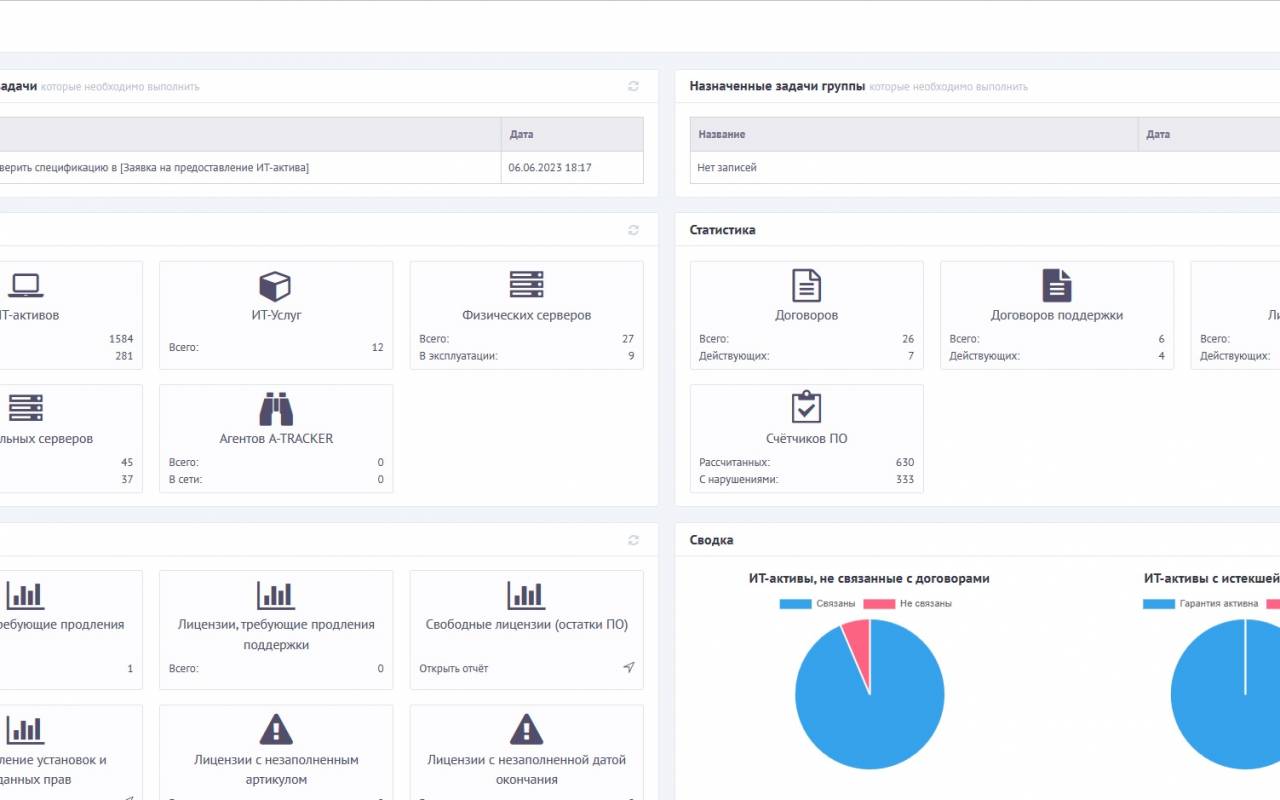Click Открыть отчёт link
1280x800 pixels.
[x=454, y=668]
